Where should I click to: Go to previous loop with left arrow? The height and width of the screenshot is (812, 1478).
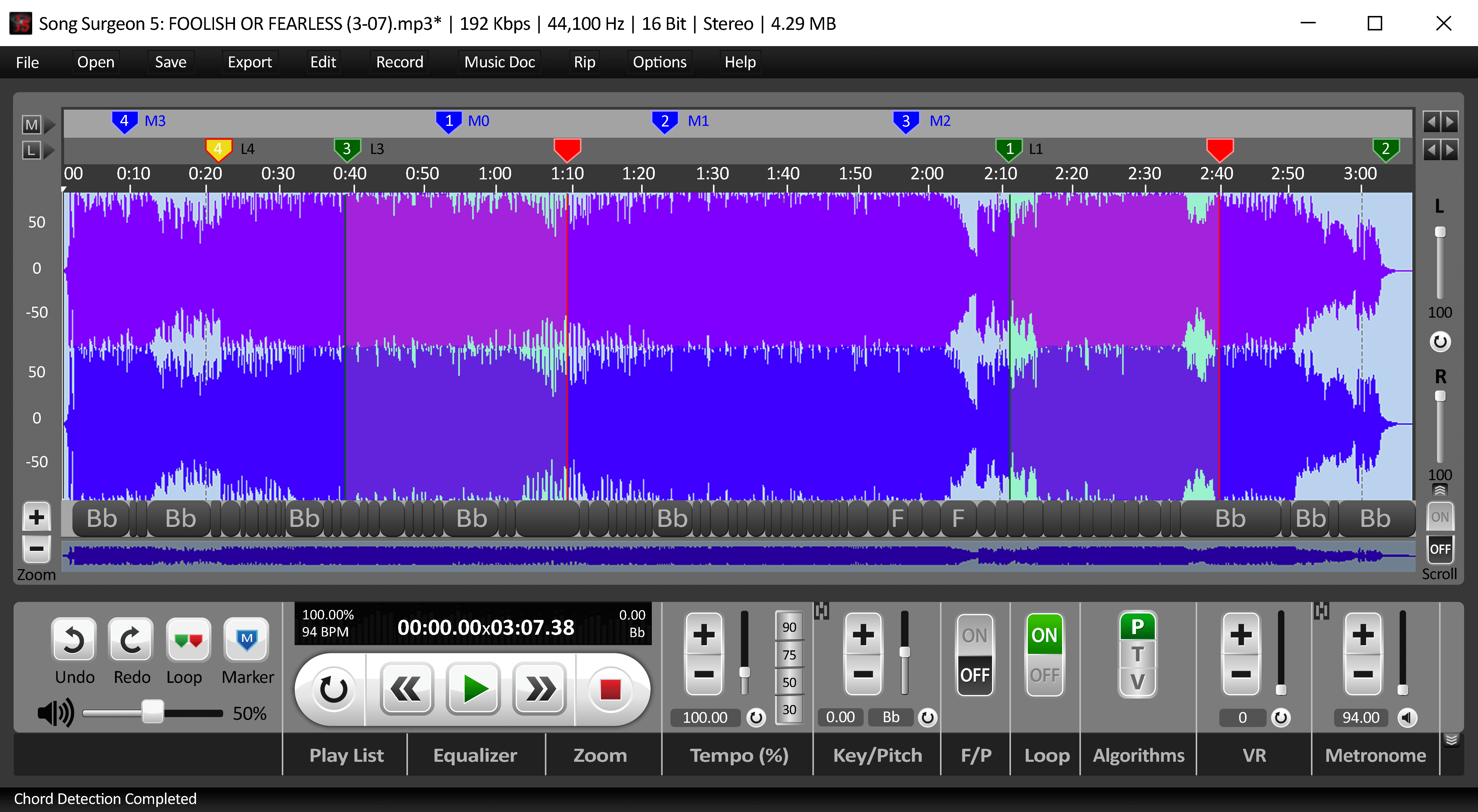point(1431,150)
